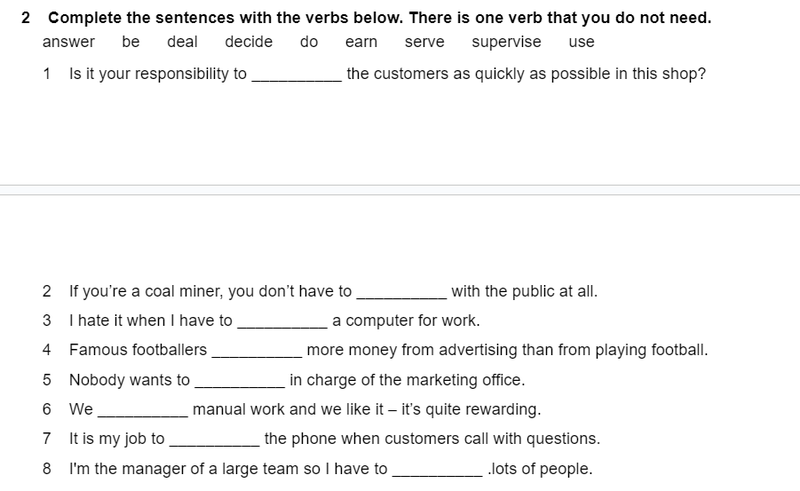The width and height of the screenshot is (800, 491).
Task: Click the verb "use" at the list end
Action: (581, 42)
